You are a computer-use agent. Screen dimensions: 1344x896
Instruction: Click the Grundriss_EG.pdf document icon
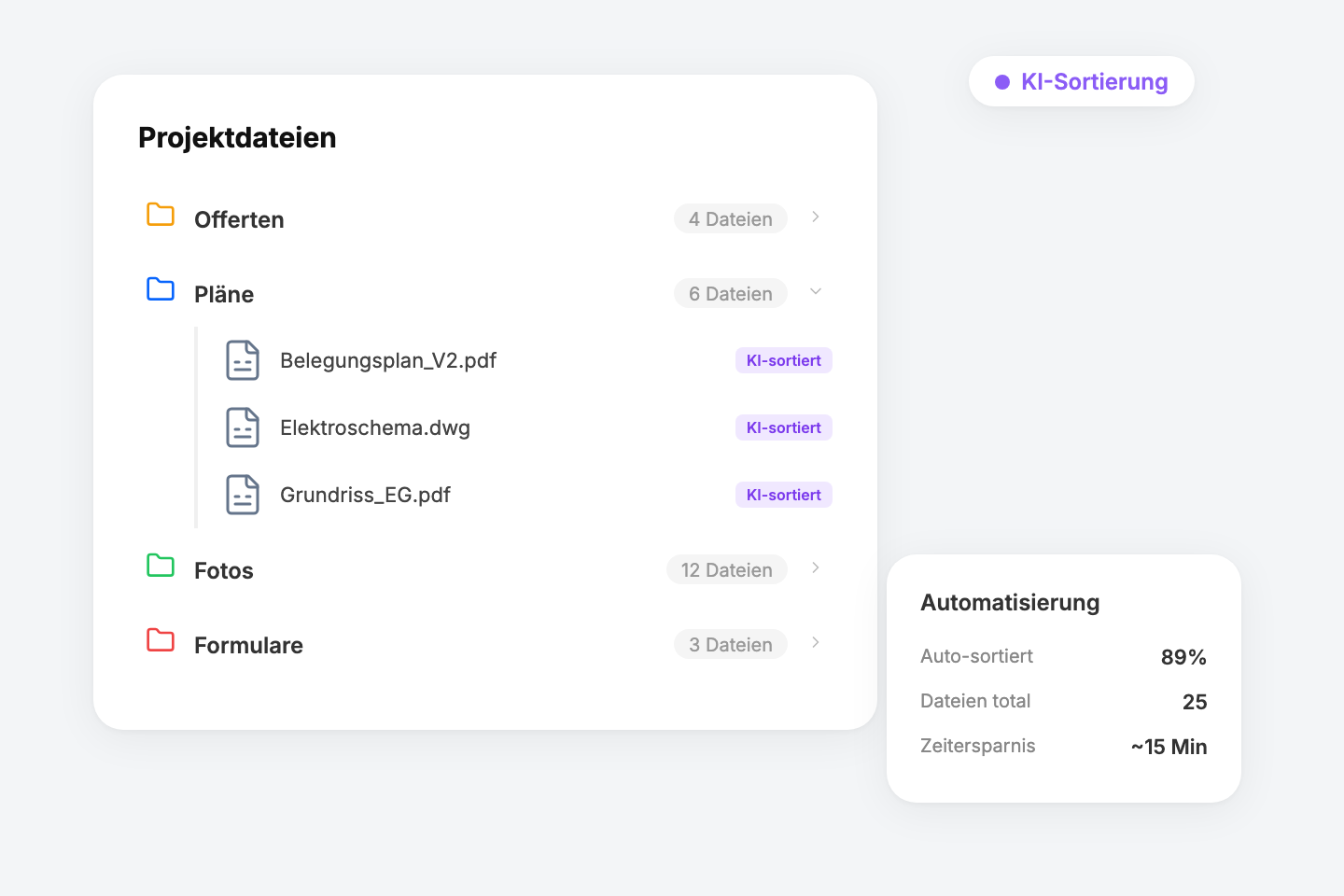(x=243, y=495)
